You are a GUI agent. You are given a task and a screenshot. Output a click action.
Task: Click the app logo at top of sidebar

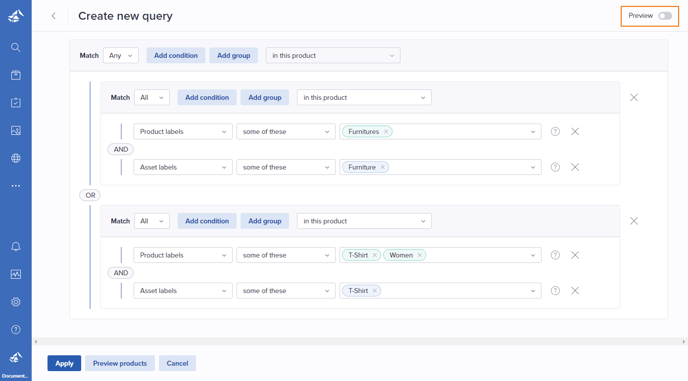pos(16,16)
